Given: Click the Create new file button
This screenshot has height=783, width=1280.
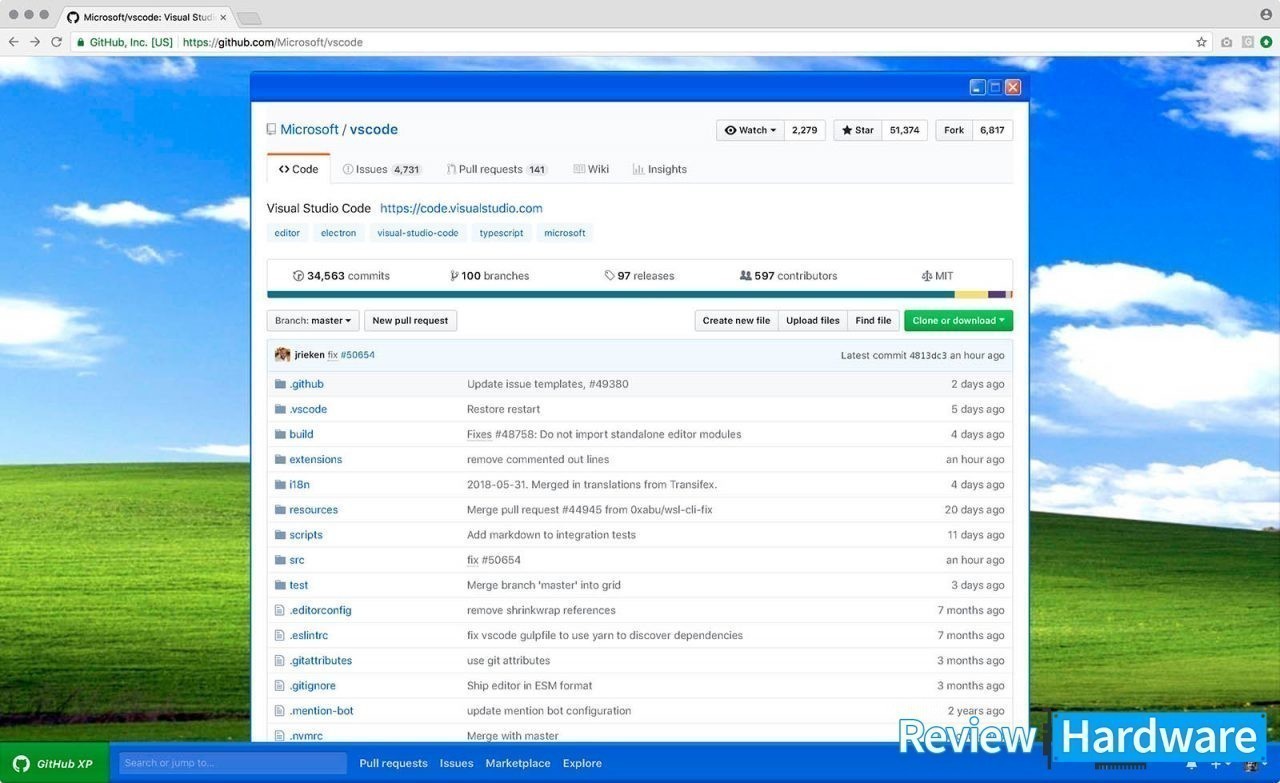Looking at the screenshot, I should [736, 321].
